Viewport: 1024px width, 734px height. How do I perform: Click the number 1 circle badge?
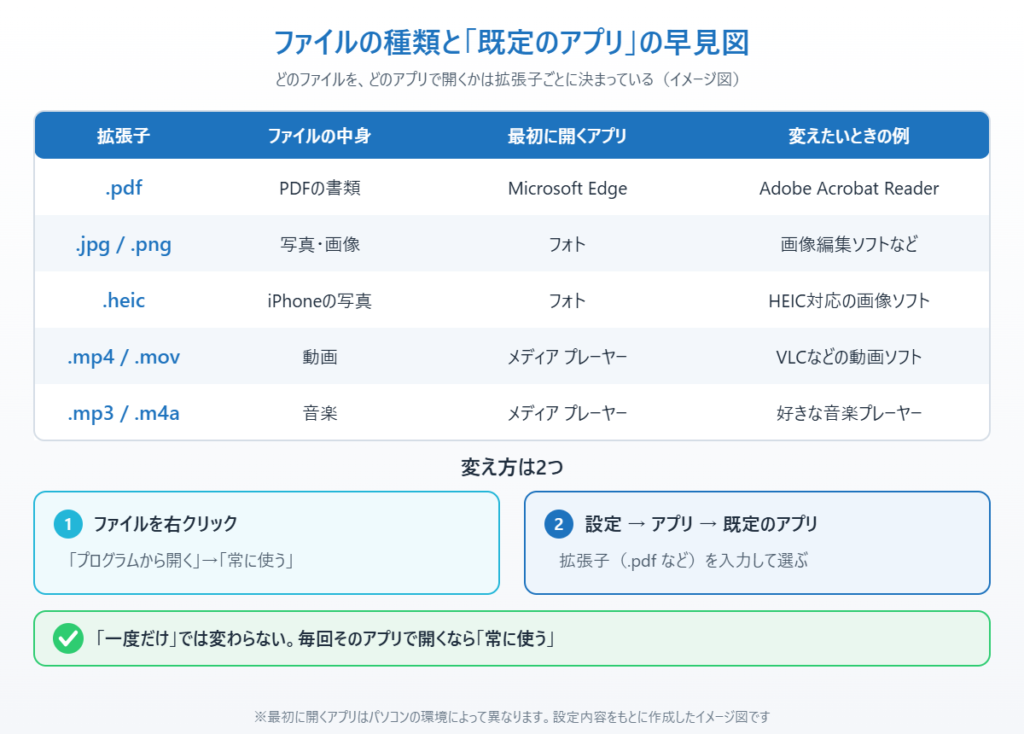point(68,524)
